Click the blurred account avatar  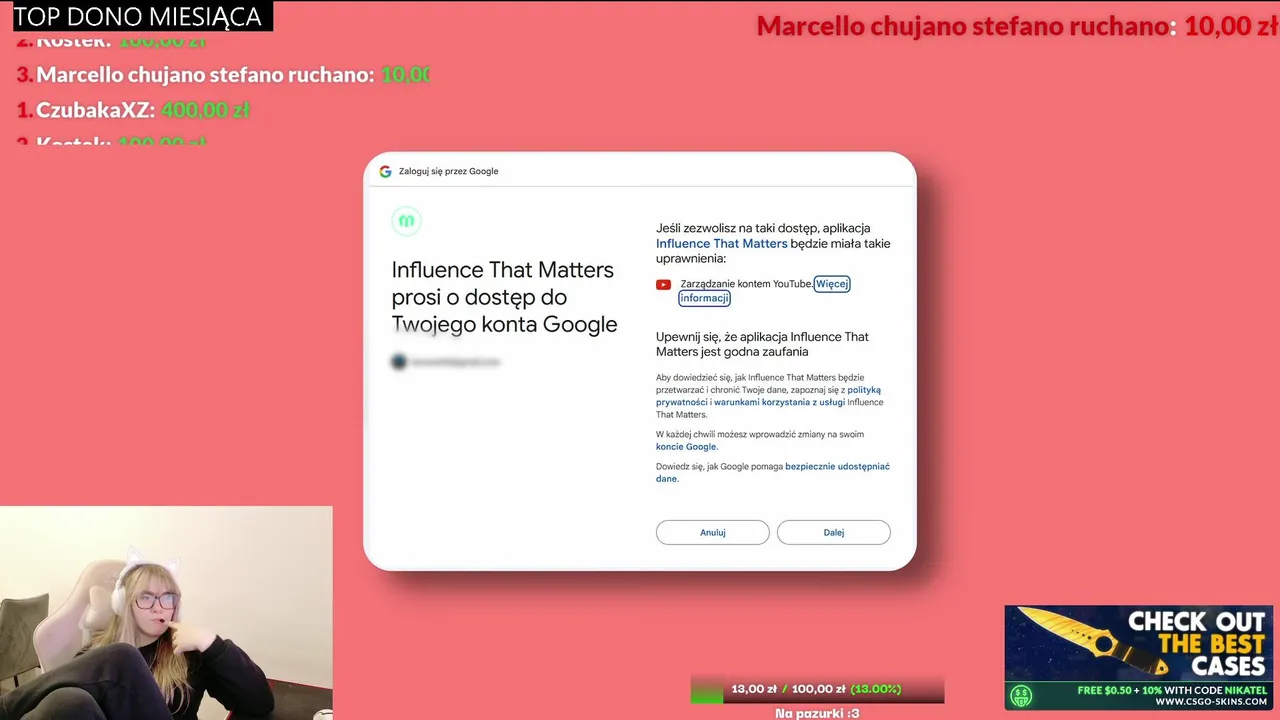[x=399, y=362]
